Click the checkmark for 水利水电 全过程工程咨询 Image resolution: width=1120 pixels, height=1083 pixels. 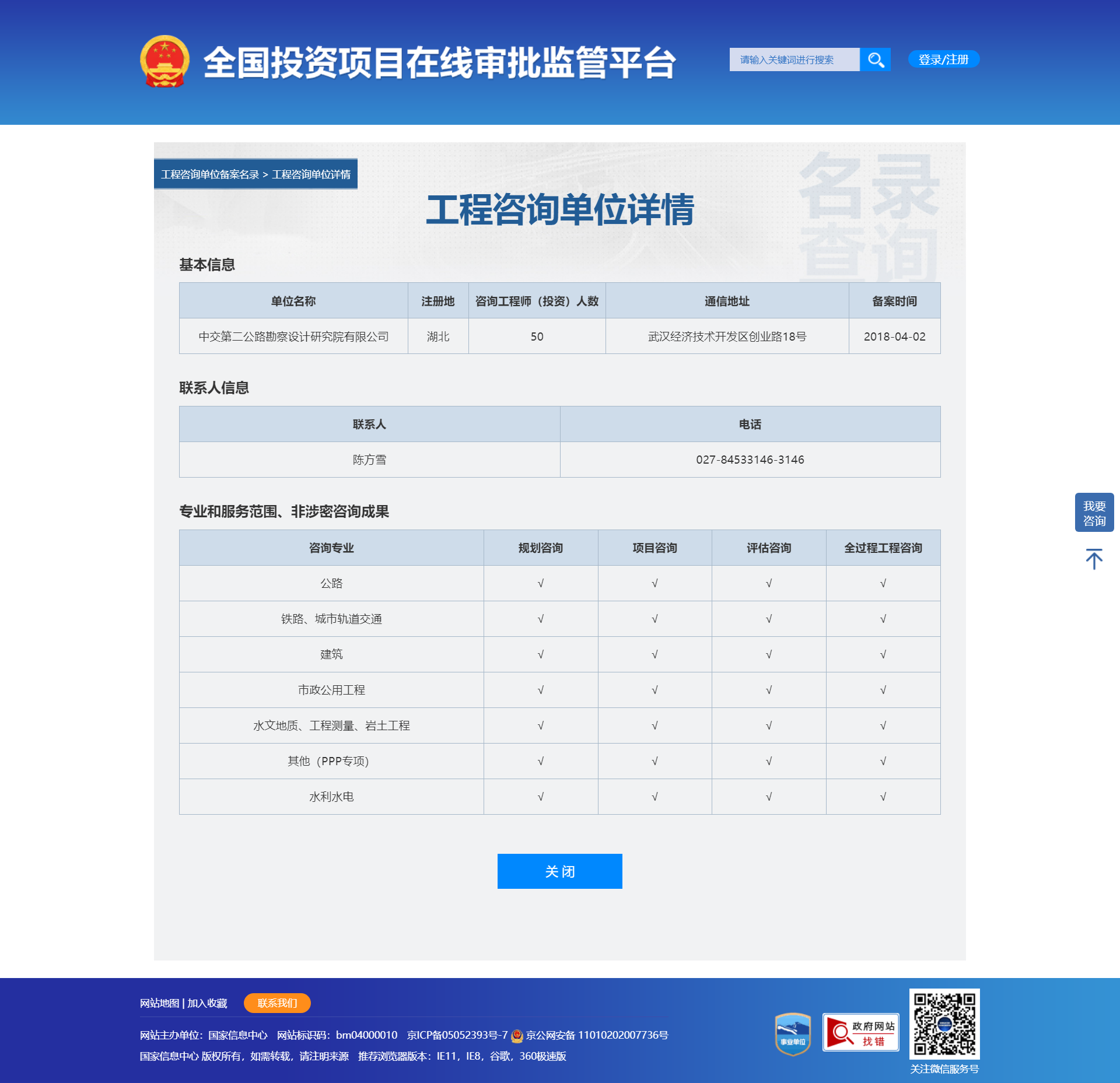pyautogui.click(x=883, y=797)
